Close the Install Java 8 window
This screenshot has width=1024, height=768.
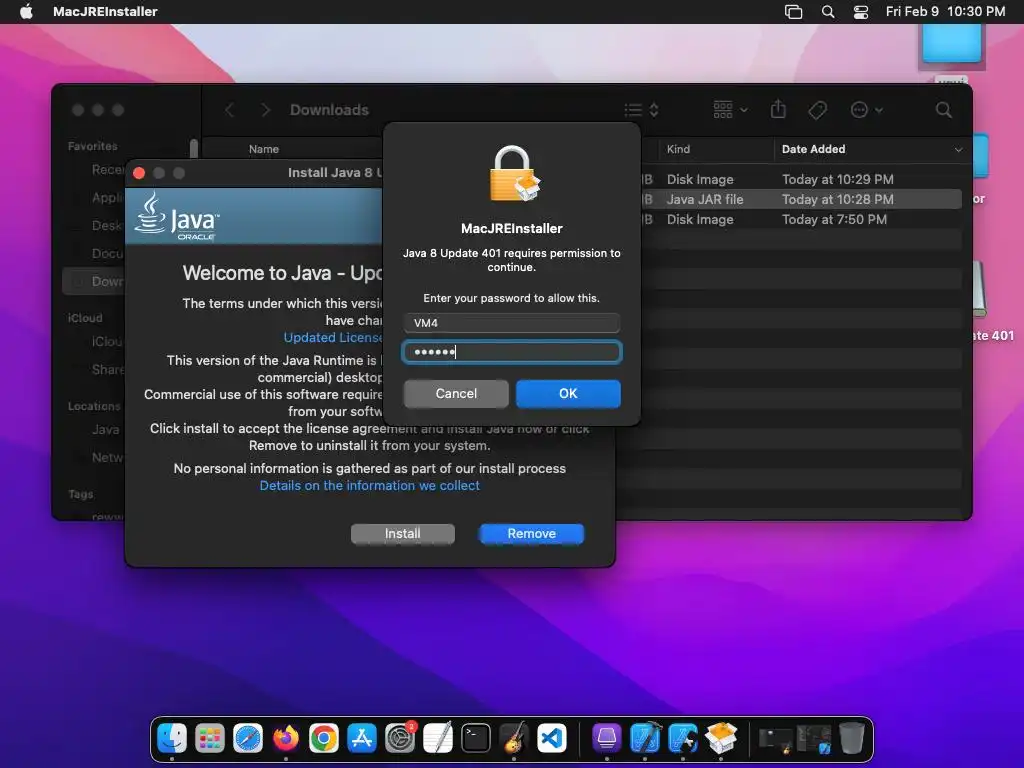[138, 172]
